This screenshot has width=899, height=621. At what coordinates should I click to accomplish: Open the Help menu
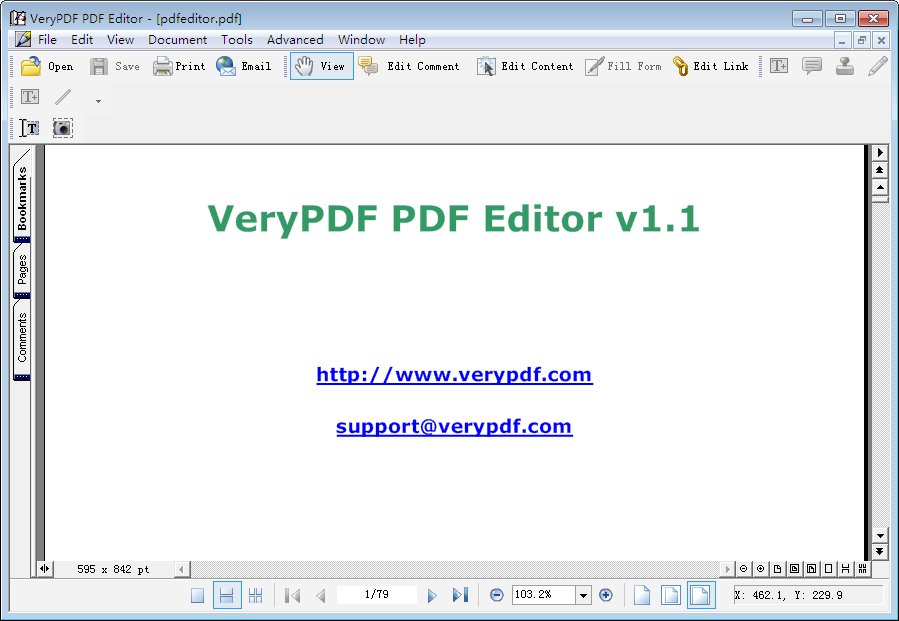[412, 40]
